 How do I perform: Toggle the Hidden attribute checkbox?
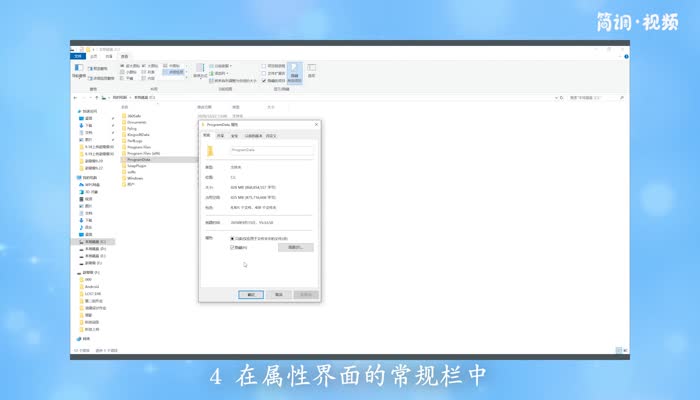[x=232, y=247]
